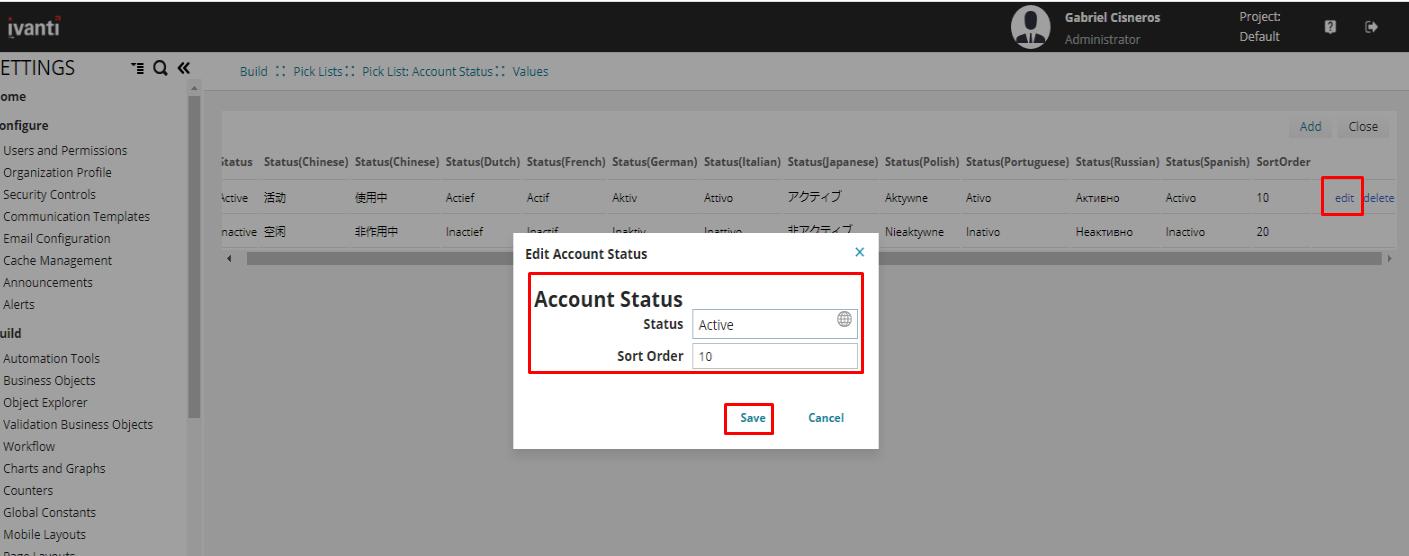The width and height of the screenshot is (1409, 556).
Task: Click the Gabriel Cisneros profile avatar
Action: click(1030, 27)
